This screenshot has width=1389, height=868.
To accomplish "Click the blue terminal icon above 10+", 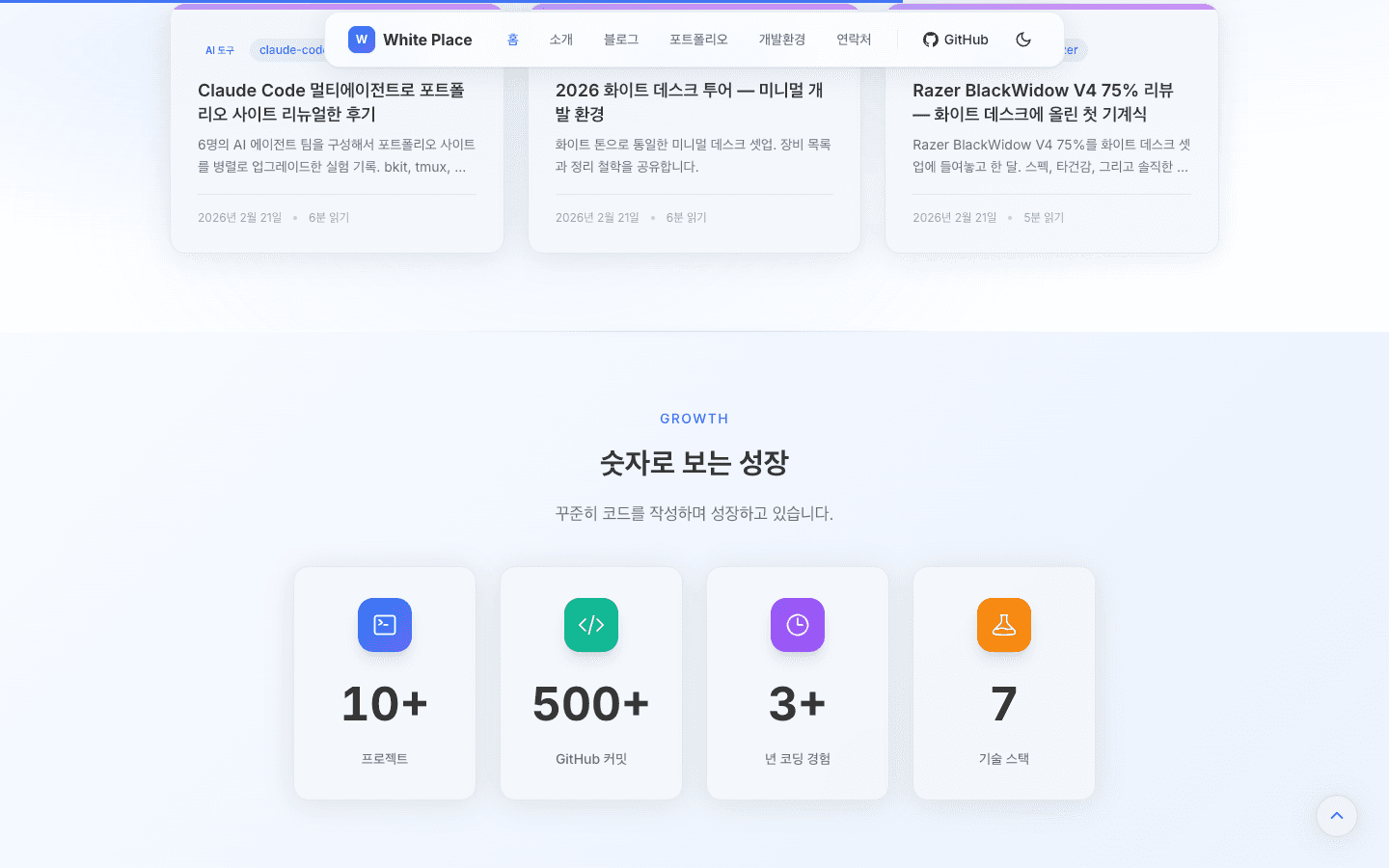I will pos(384,625).
